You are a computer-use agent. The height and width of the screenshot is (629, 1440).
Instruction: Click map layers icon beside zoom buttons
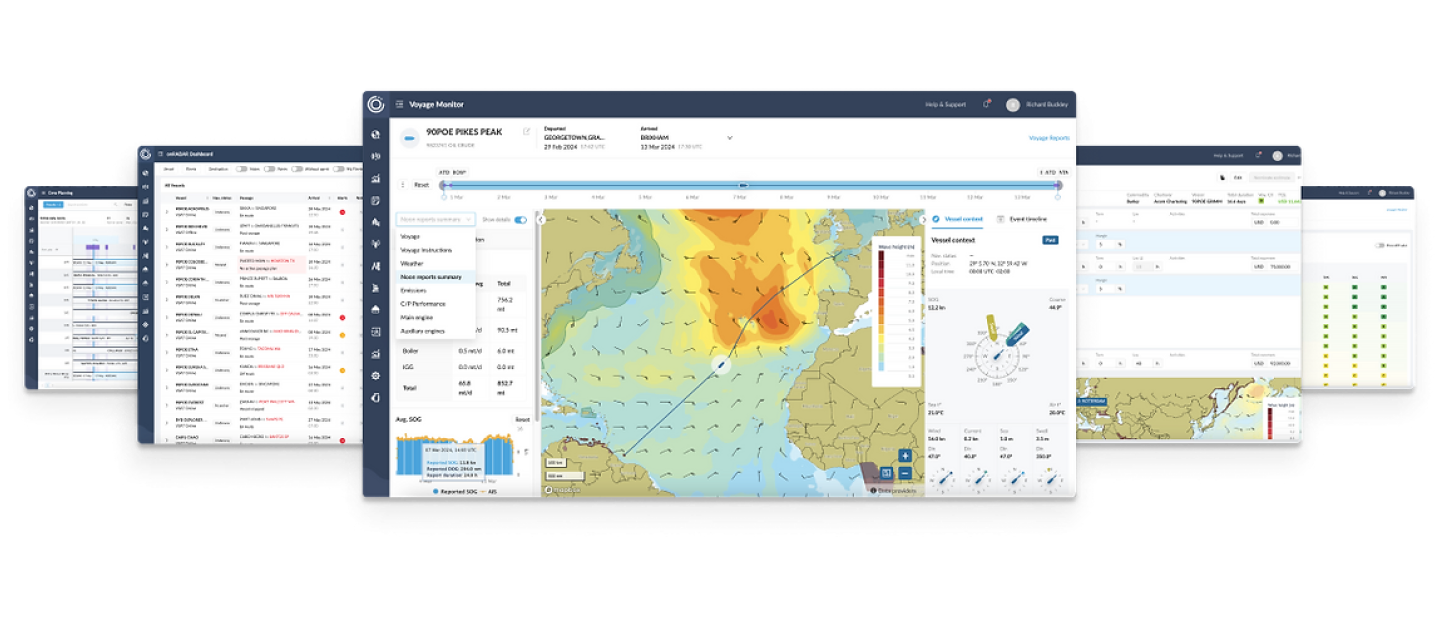click(x=886, y=473)
